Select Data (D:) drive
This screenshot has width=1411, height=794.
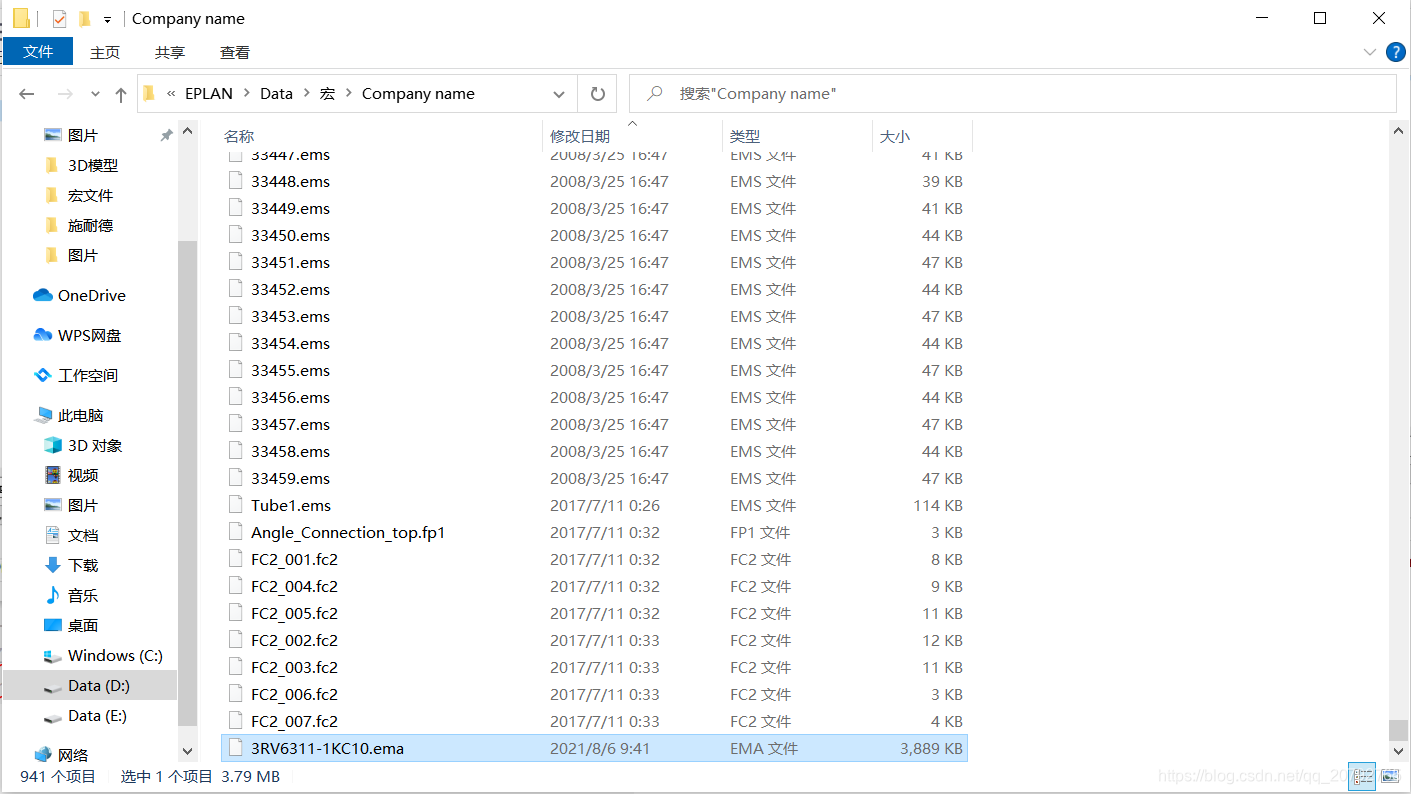[90, 685]
